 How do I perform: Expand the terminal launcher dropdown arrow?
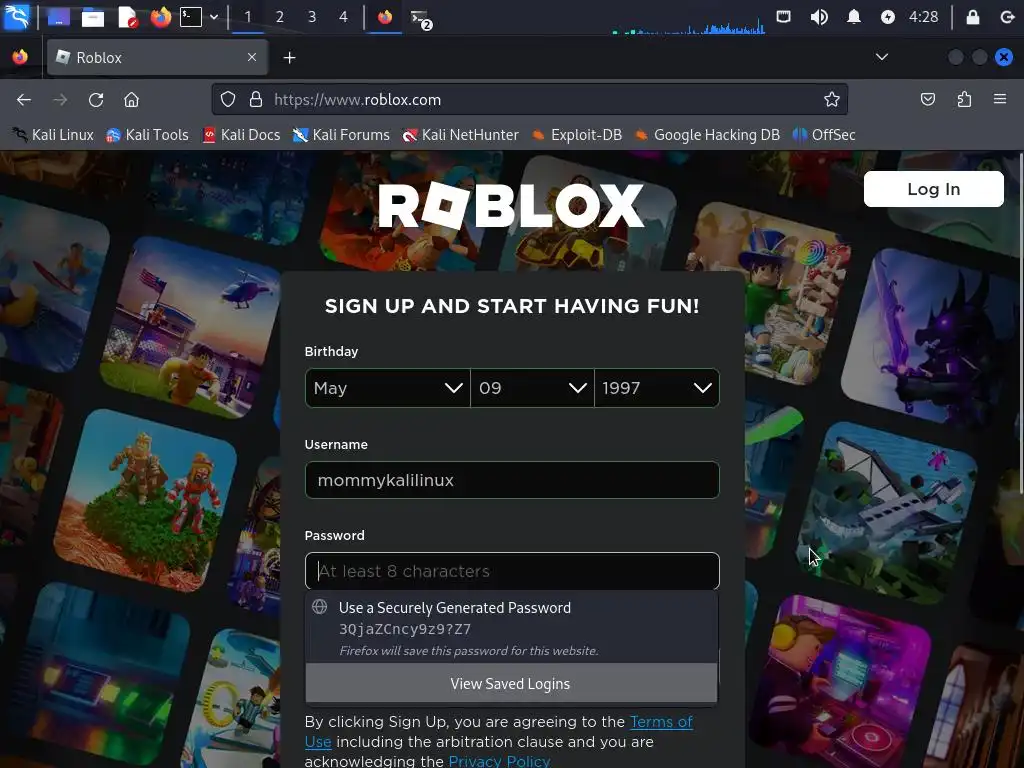coord(214,17)
